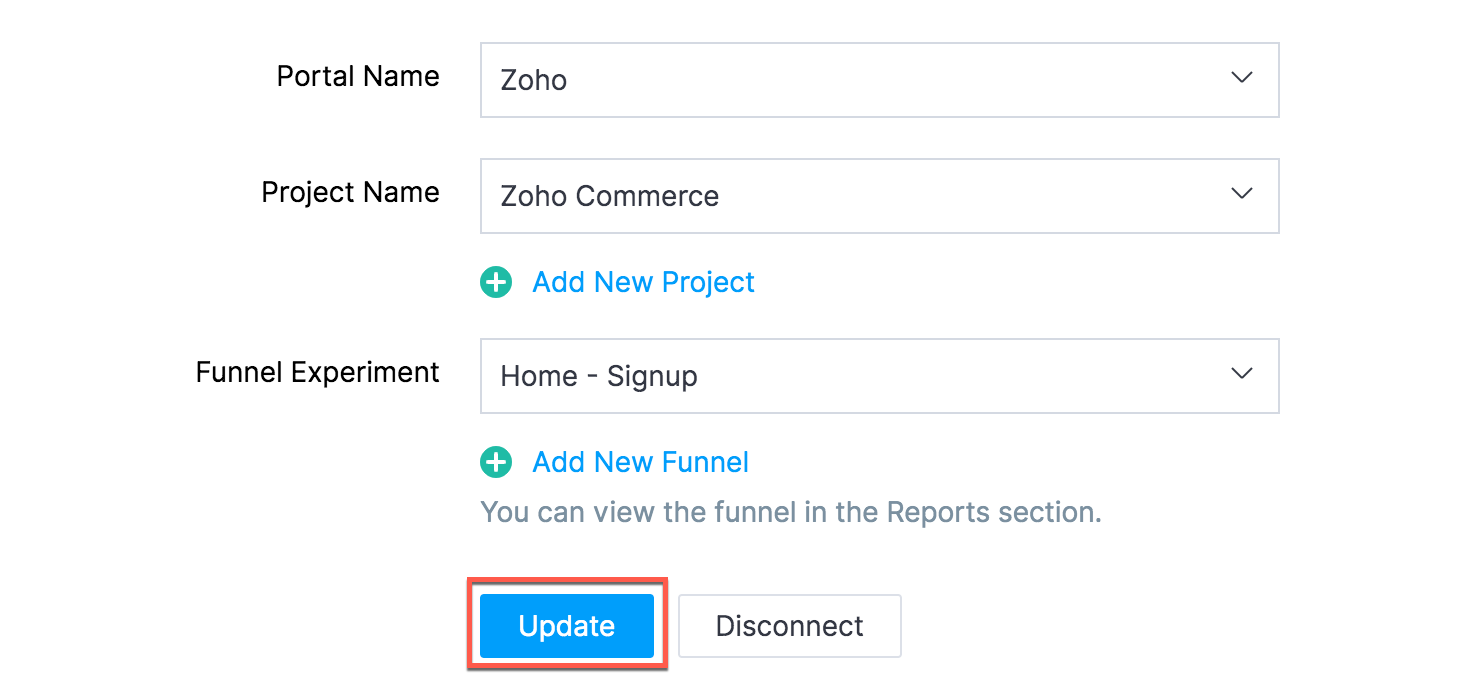Click the funnel Reports section hint text
The width and height of the screenshot is (1462, 682).
coord(790,513)
